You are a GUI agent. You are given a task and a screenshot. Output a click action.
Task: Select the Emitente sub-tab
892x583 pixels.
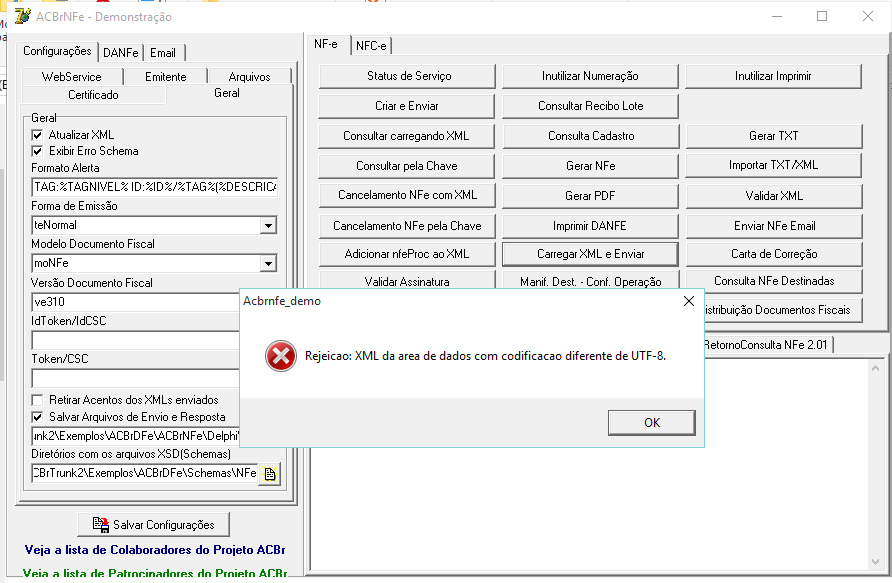tap(166, 77)
